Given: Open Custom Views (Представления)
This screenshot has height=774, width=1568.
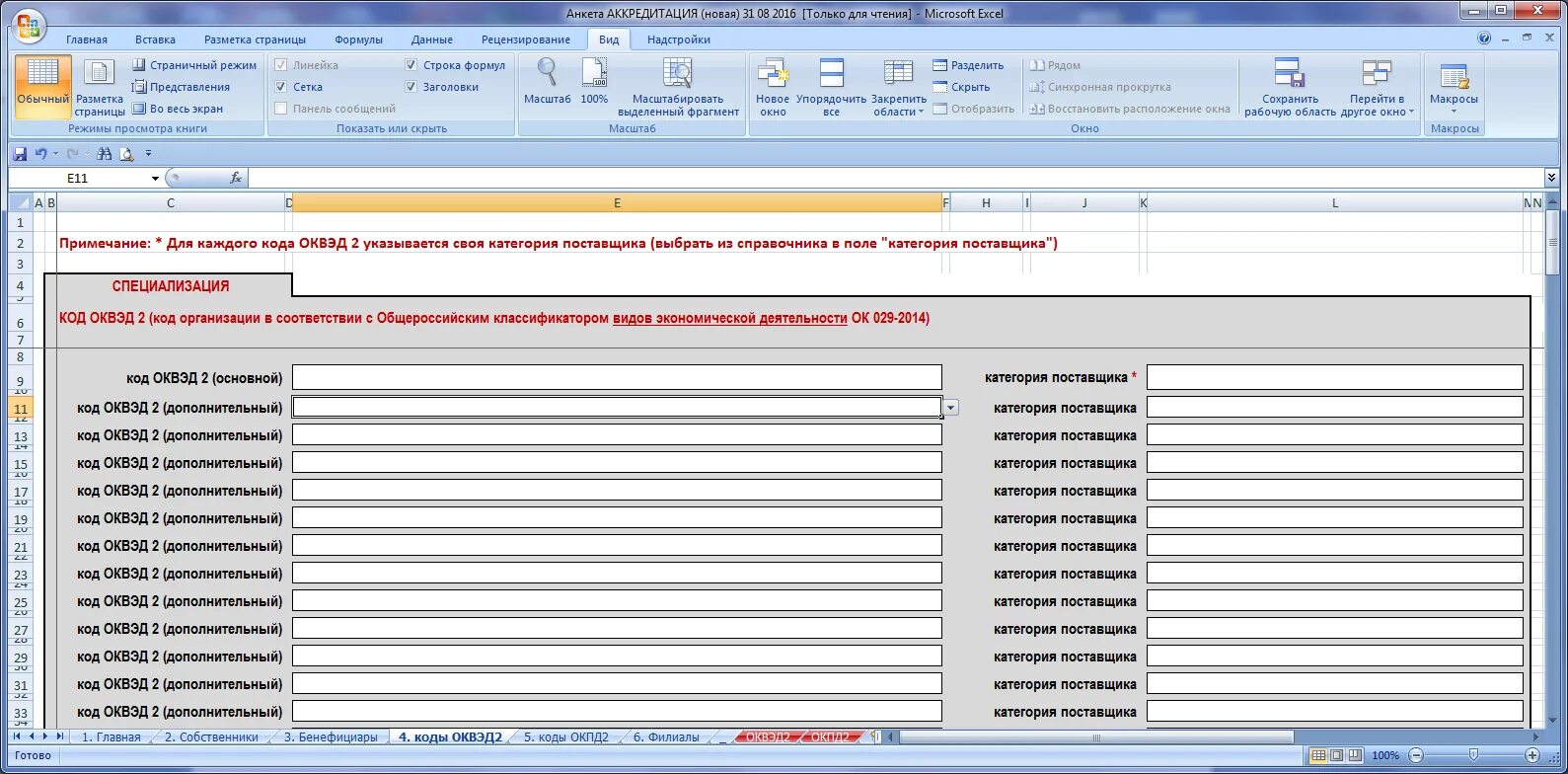Looking at the screenshot, I should [181, 87].
